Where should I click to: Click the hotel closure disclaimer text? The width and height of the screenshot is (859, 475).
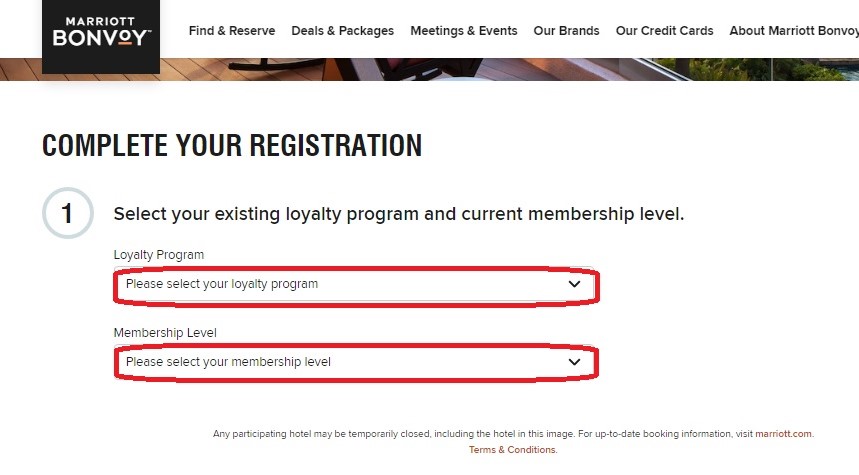[x=483, y=434]
